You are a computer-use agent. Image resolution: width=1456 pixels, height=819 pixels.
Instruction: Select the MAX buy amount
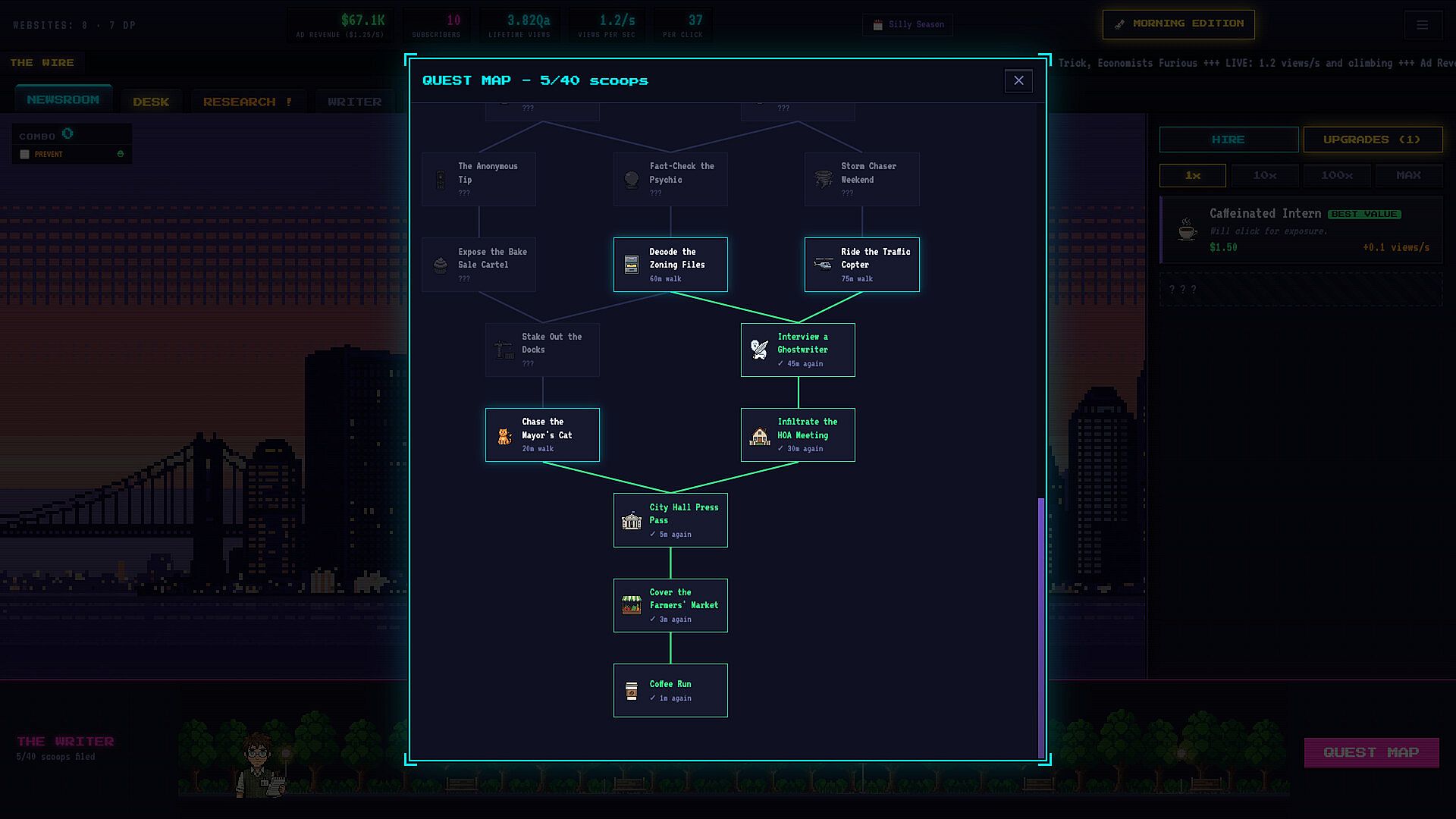[x=1408, y=175]
